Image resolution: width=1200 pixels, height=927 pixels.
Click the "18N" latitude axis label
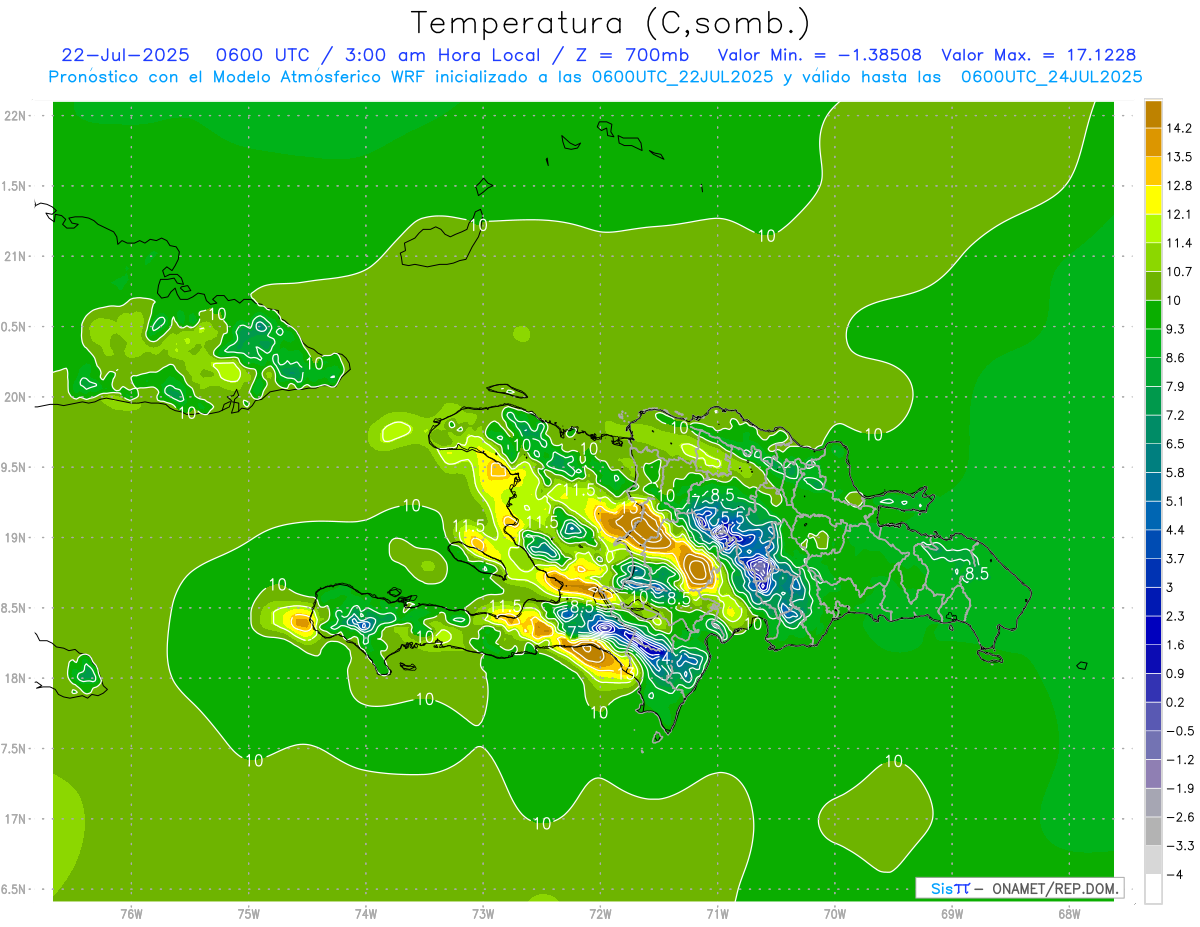click(x=15, y=679)
